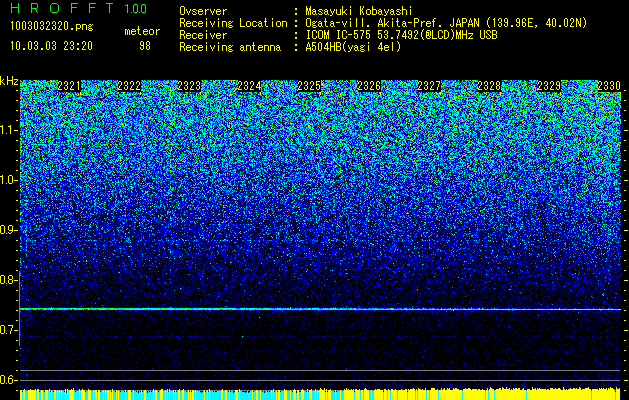Click the 0.6 kHz axis label
The width and height of the screenshot is (629, 400).
7,380
